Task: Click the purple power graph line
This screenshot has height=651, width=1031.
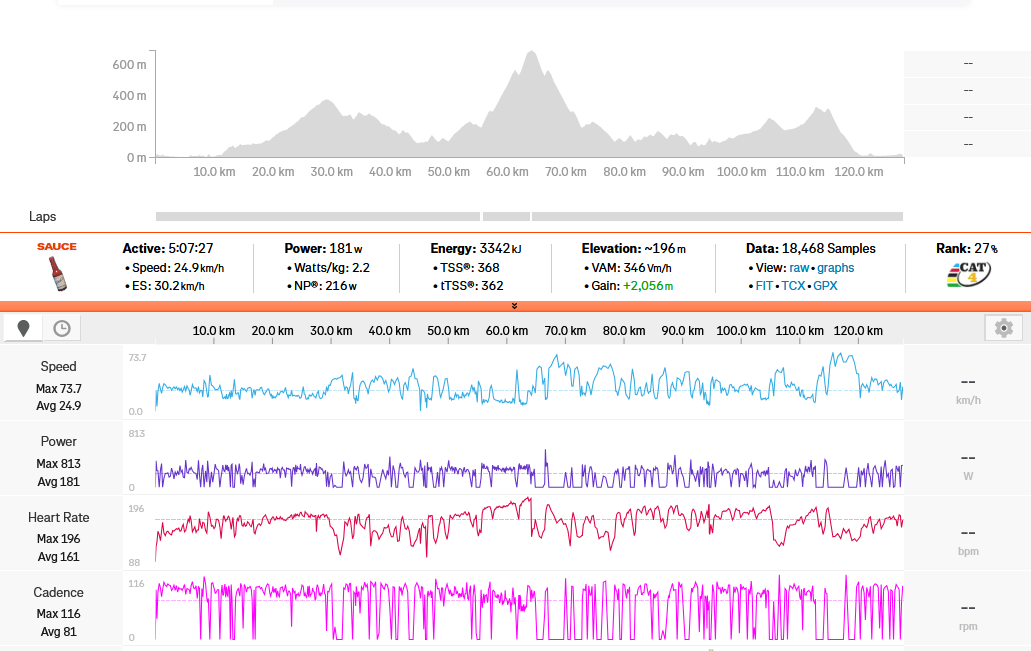Action: tap(529, 470)
